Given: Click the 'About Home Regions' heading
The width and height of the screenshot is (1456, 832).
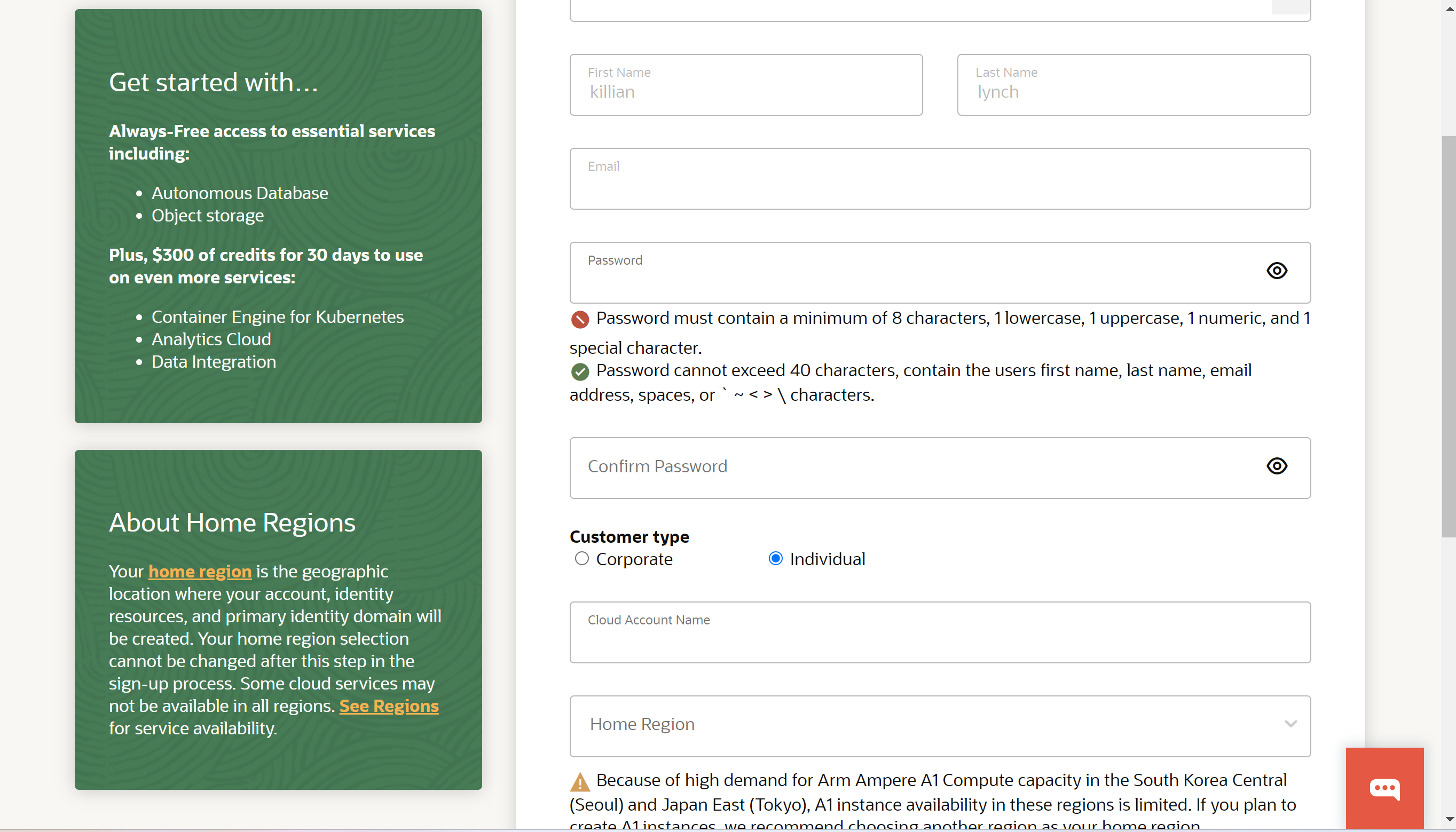Looking at the screenshot, I should pos(232,522).
